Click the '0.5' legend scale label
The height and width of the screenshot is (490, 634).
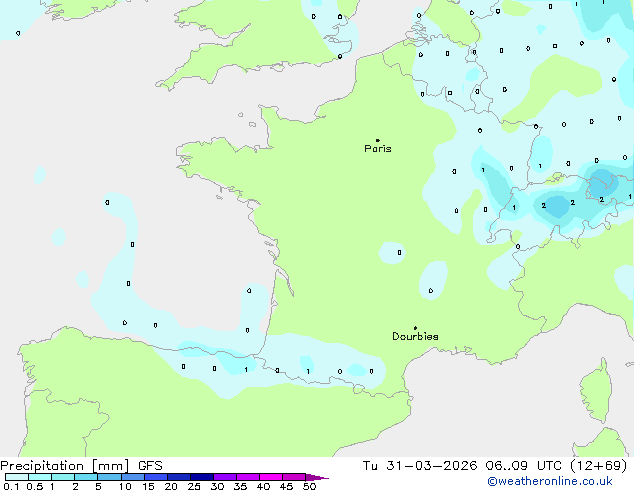[34, 486]
